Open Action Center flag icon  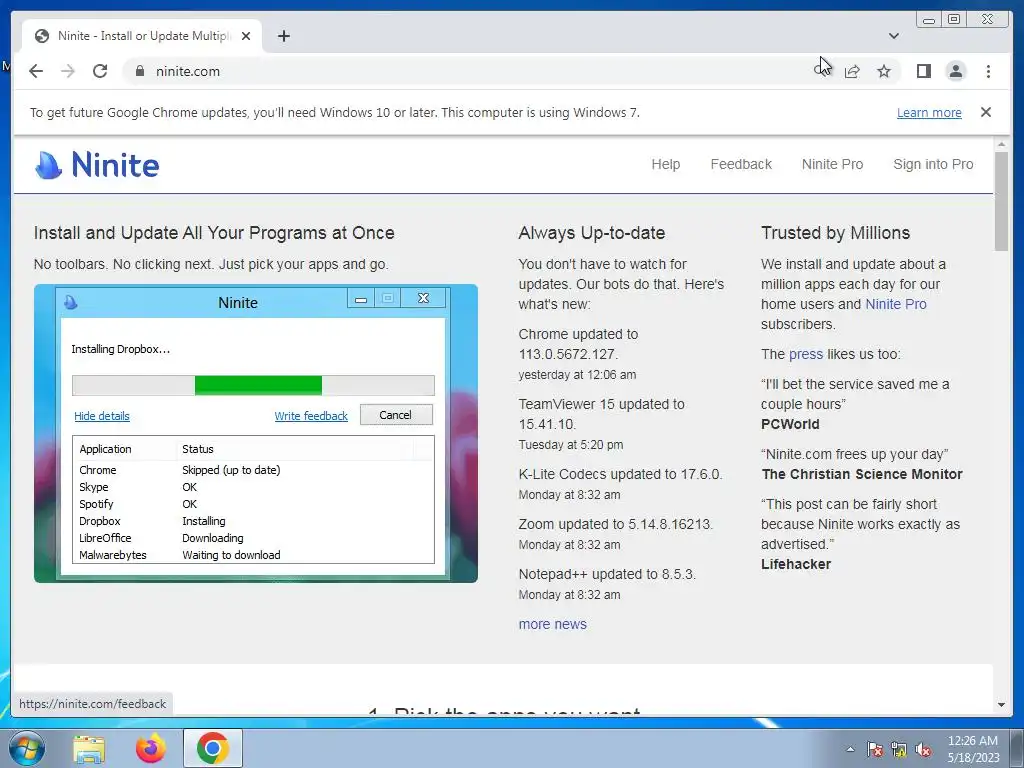click(874, 749)
